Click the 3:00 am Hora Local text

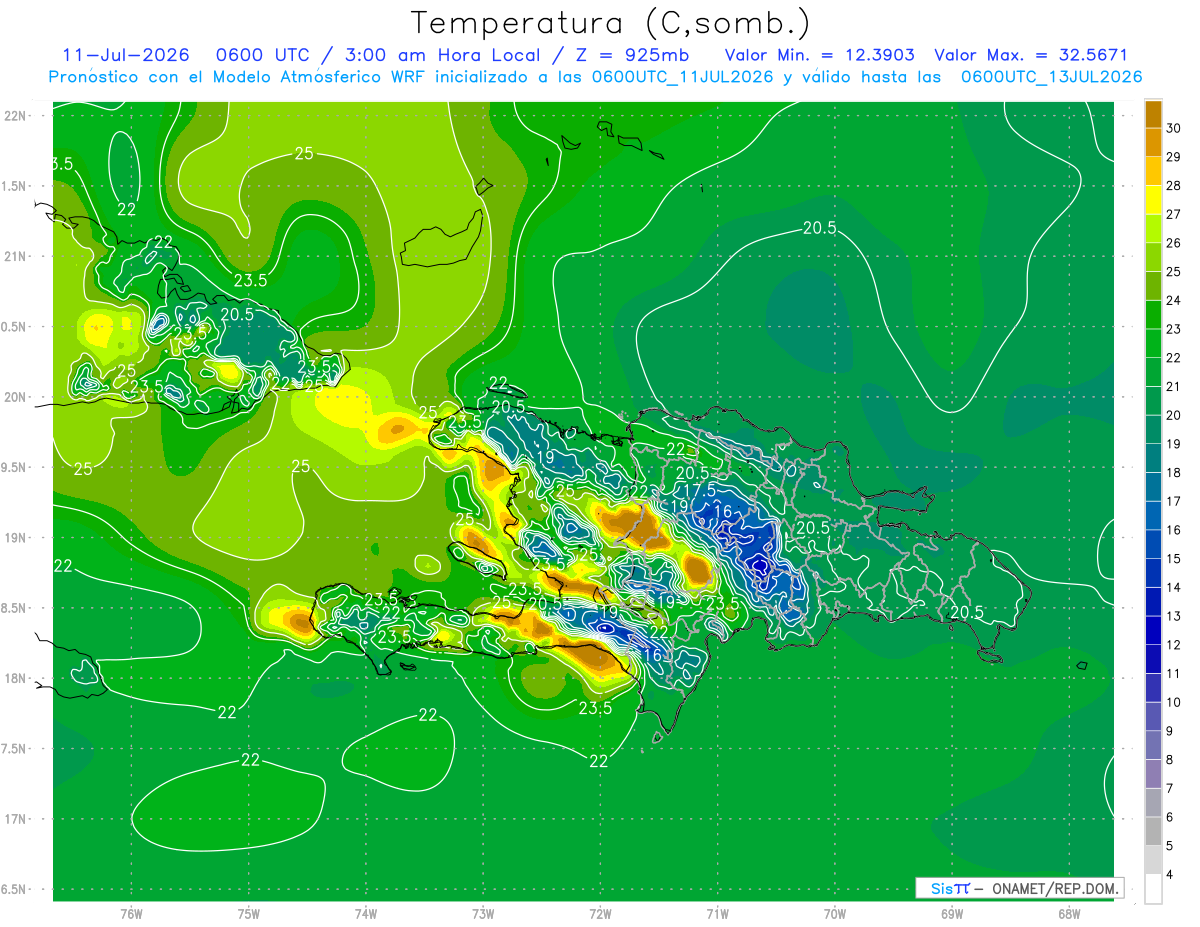point(442,55)
